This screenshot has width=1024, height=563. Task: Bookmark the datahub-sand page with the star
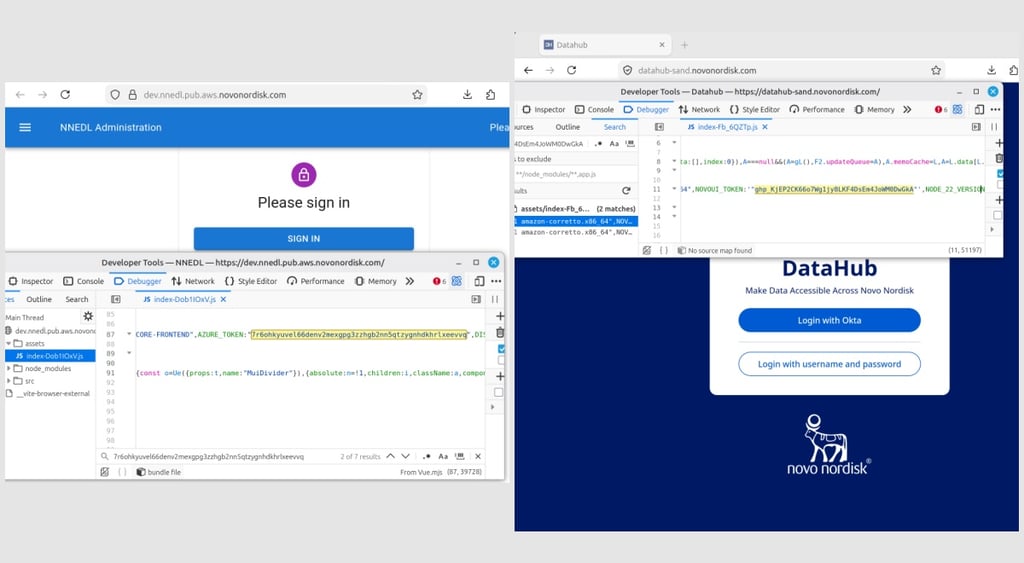click(936, 70)
